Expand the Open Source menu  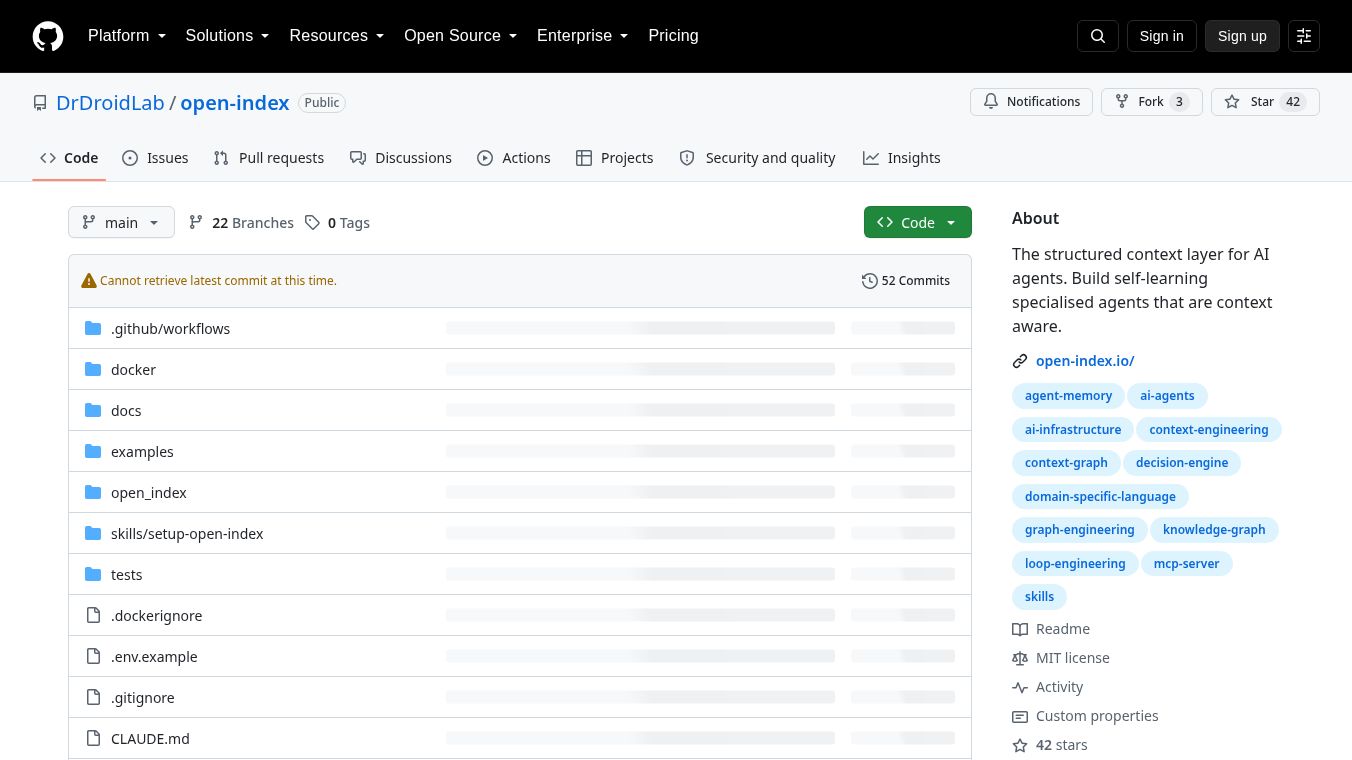(461, 36)
